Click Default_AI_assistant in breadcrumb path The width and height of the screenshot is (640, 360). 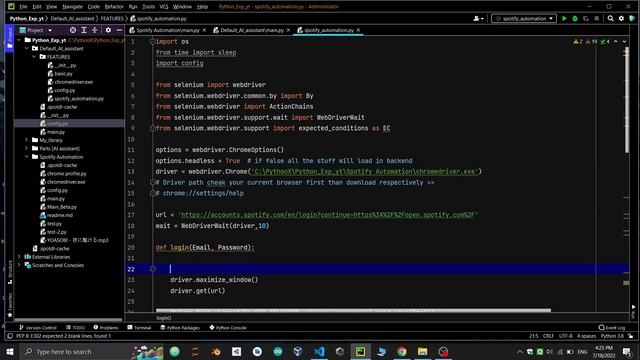pyautogui.click(x=72, y=18)
